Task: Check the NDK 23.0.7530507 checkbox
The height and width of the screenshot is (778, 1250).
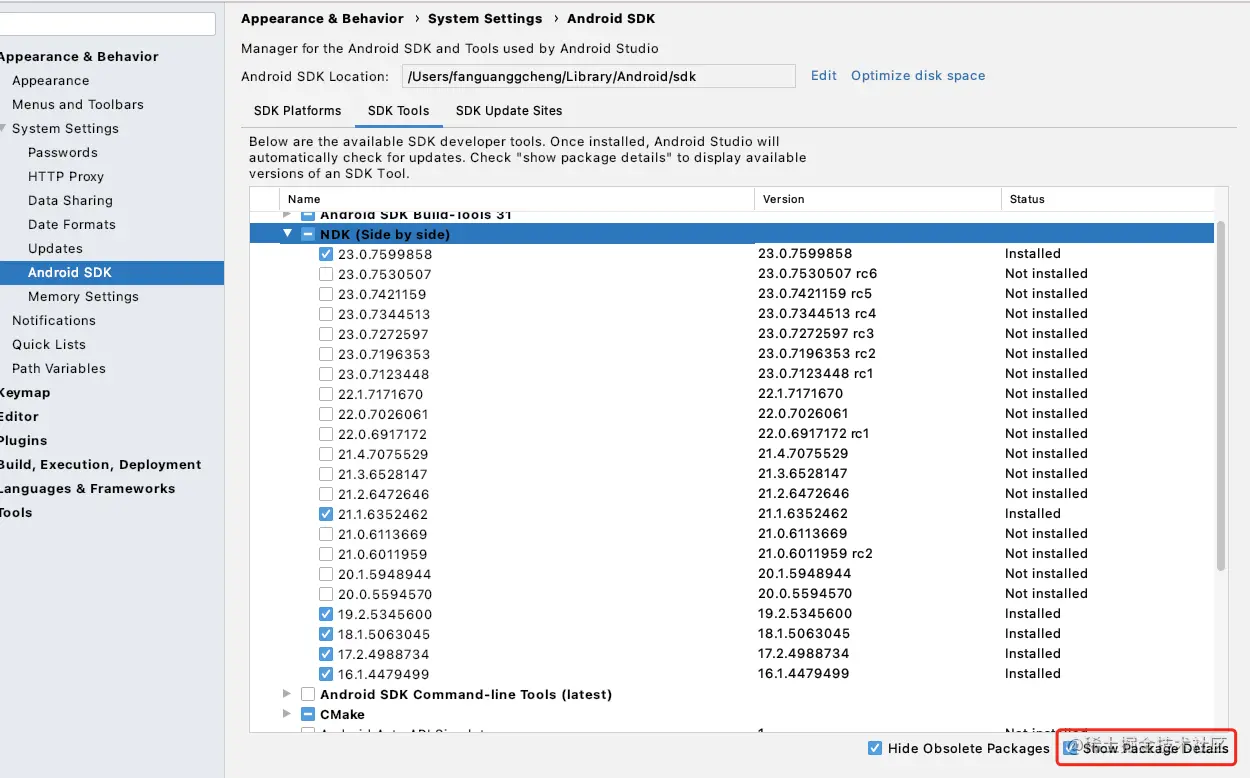Action: [x=326, y=274]
